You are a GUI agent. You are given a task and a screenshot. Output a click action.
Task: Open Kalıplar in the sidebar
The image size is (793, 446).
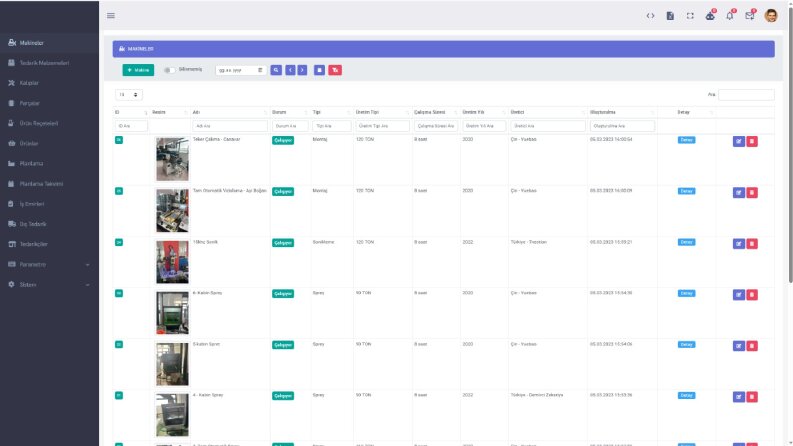(x=50, y=82)
